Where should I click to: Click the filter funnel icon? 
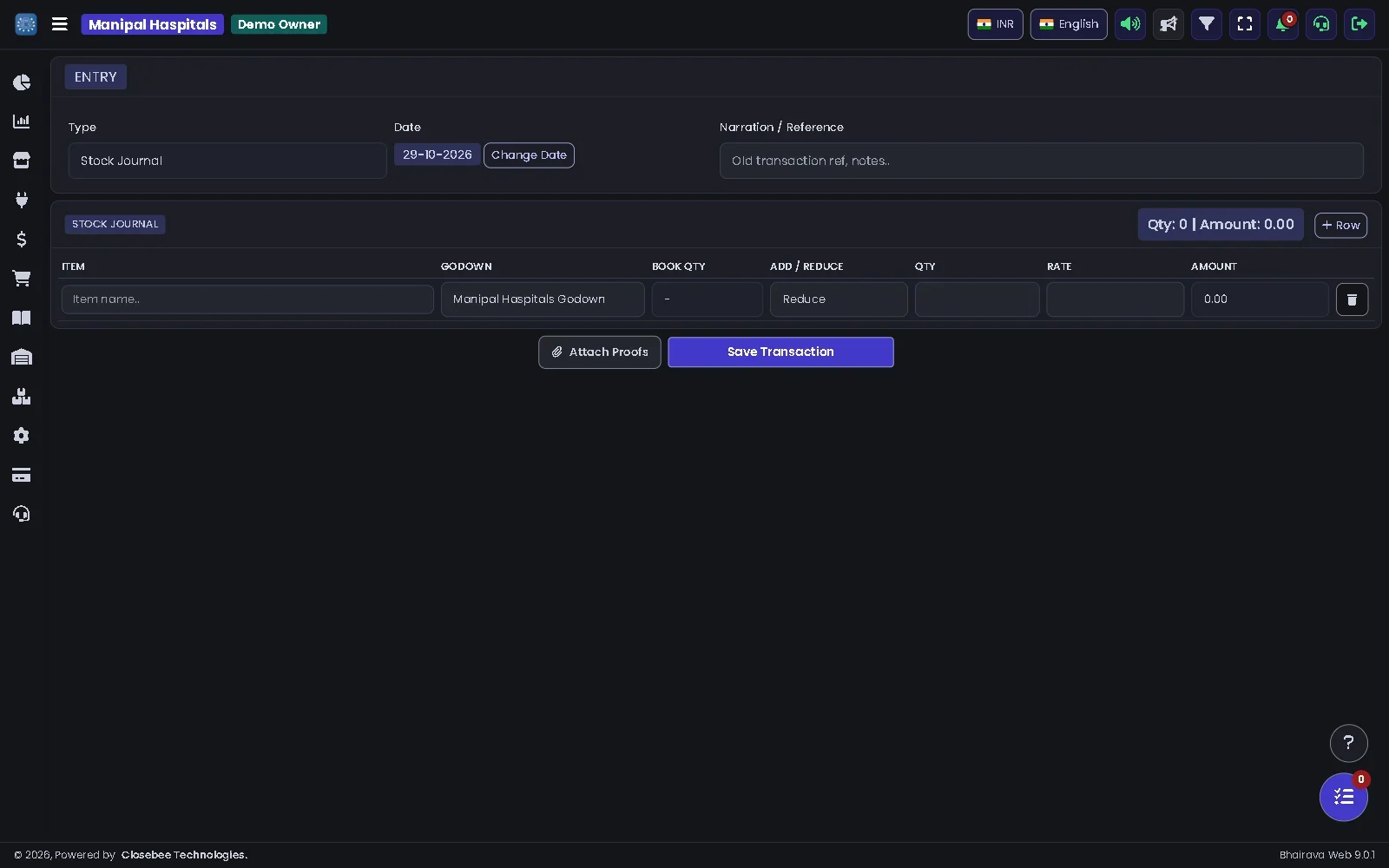(x=1207, y=24)
